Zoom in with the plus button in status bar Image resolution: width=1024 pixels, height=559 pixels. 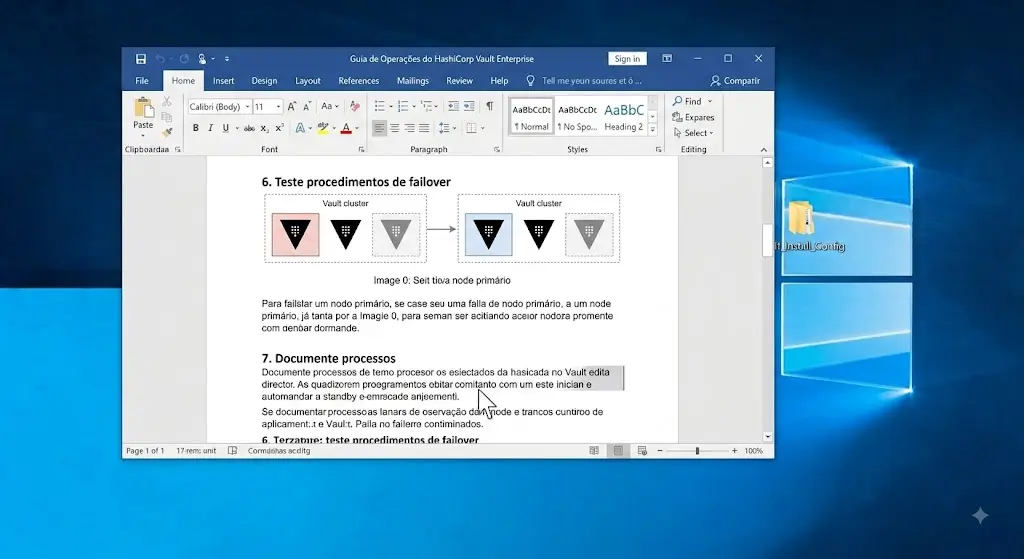pyautogui.click(x=734, y=451)
